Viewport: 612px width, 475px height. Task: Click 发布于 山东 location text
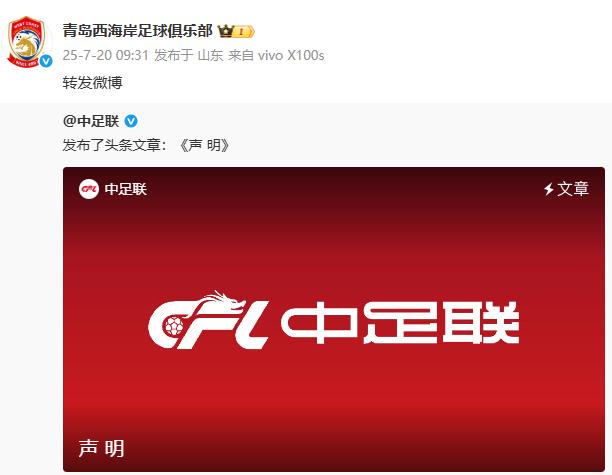click(189, 55)
